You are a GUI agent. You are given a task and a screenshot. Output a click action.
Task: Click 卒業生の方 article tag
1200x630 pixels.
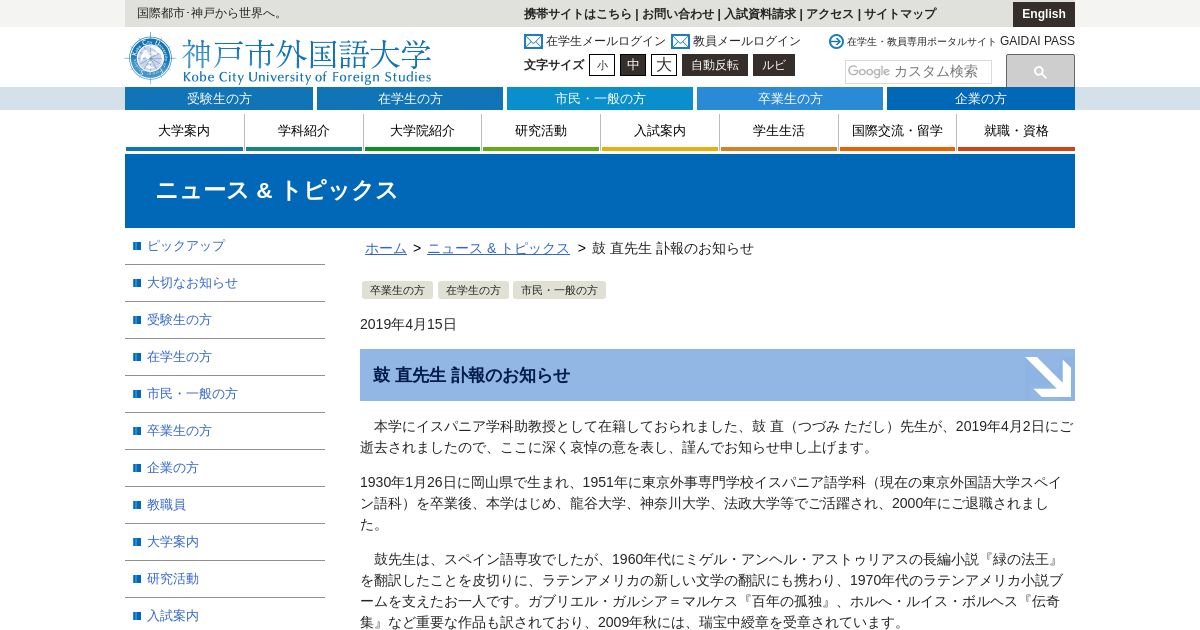[397, 290]
